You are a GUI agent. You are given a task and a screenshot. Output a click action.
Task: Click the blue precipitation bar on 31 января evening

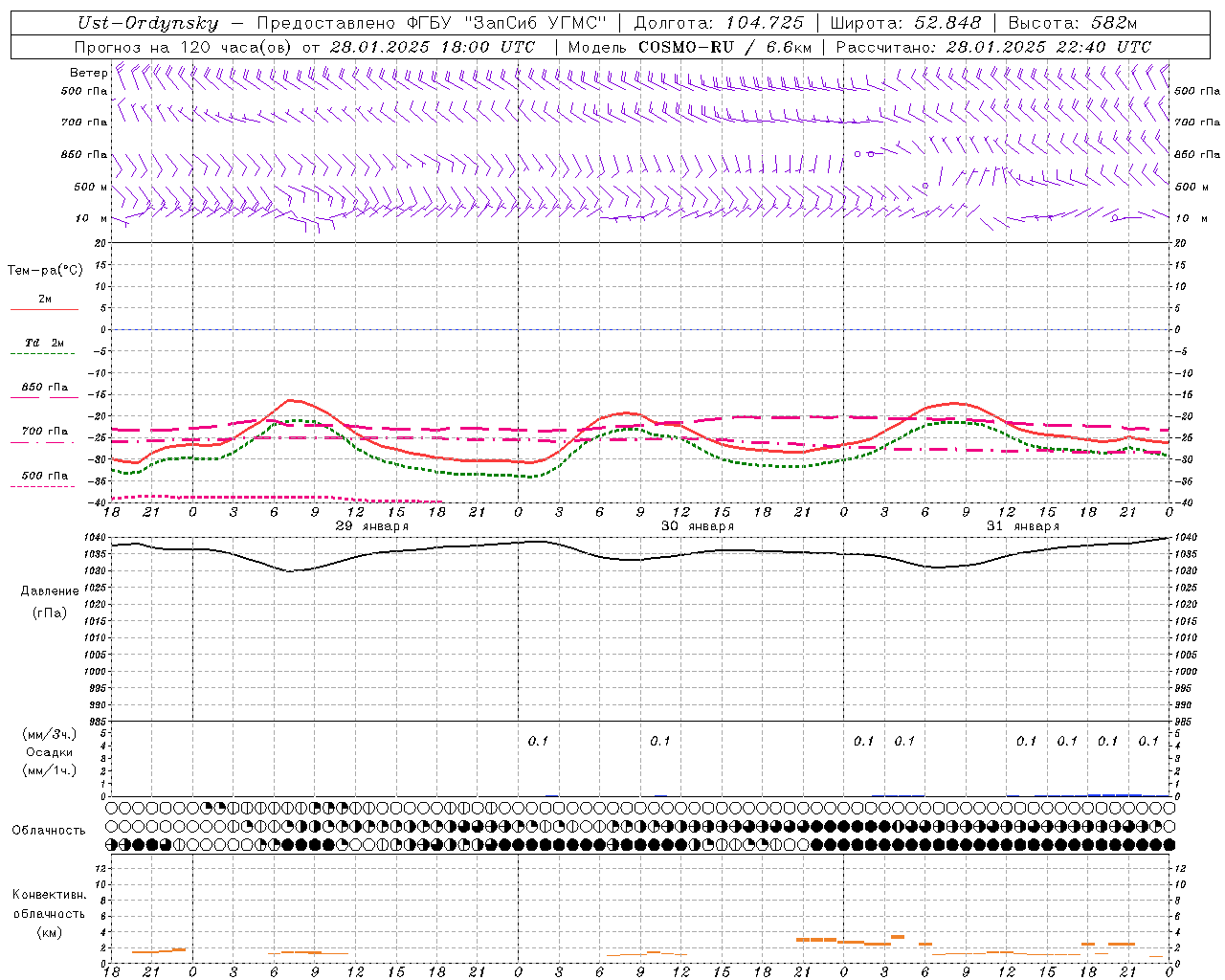click(x=1115, y=794)
